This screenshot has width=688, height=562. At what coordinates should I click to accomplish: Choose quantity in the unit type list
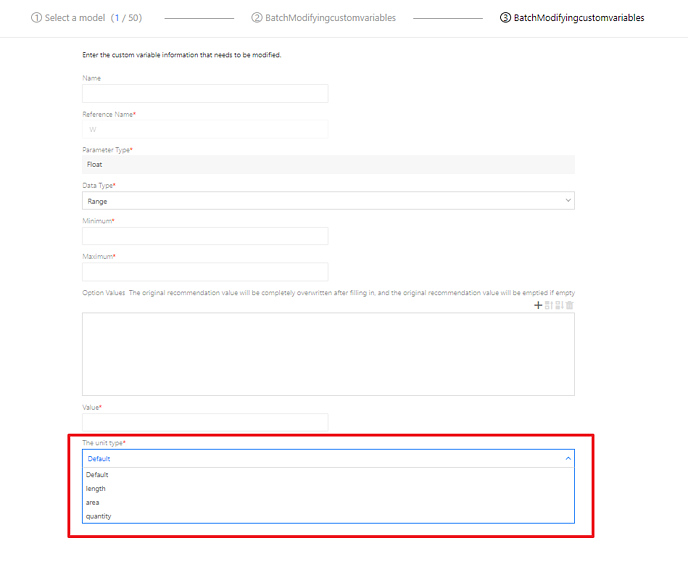pos(328,516)
